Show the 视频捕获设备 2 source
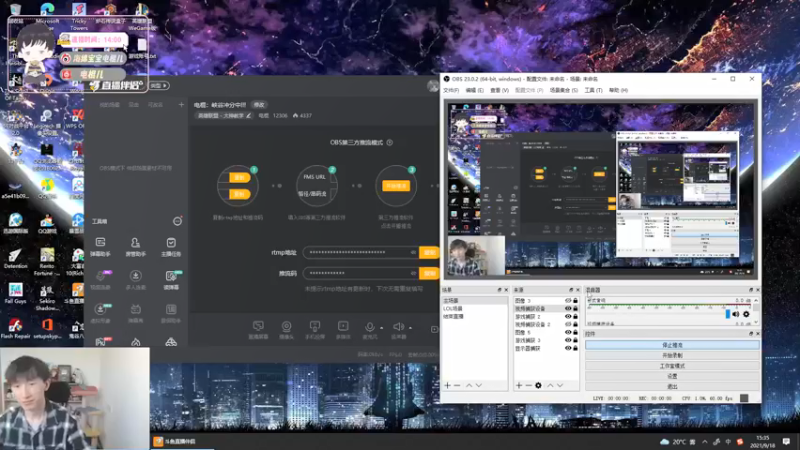 pos(568,324)
